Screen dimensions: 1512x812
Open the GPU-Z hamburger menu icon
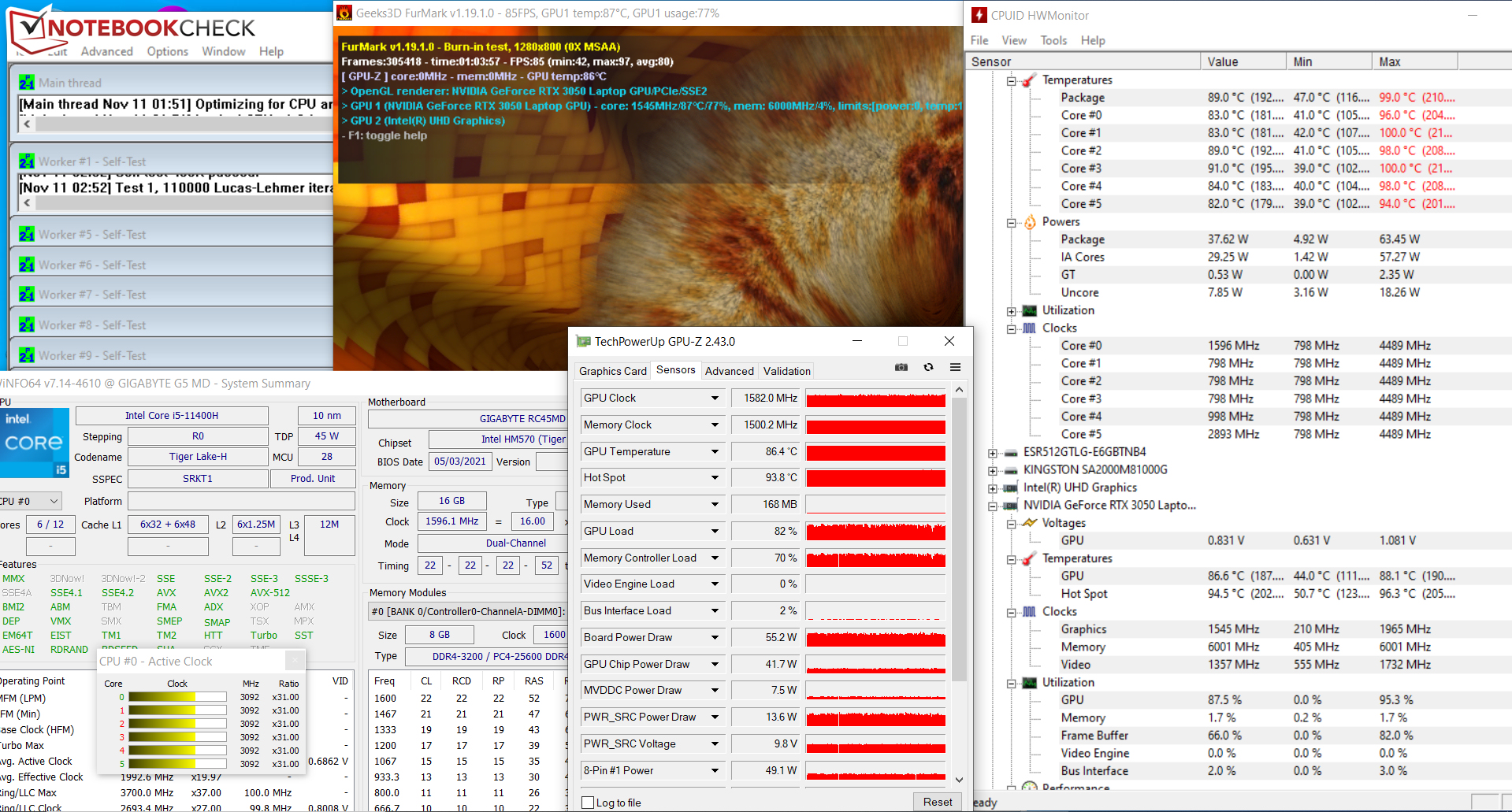tap(955, 367)
